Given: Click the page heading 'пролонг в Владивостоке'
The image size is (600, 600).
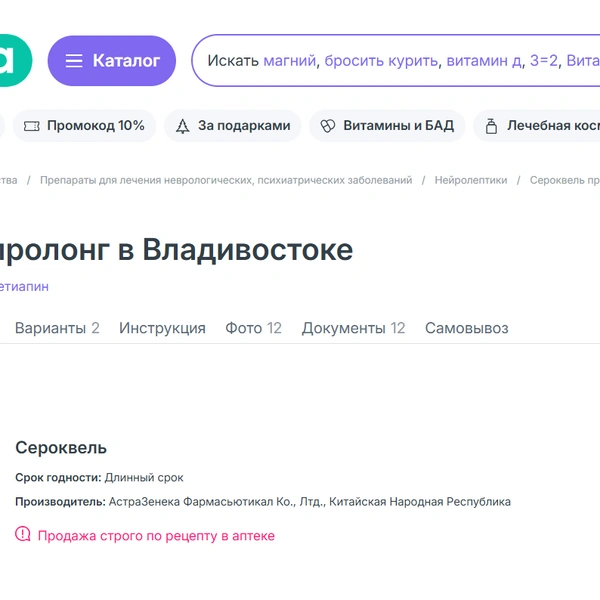Looking at the screenshot, I should pos(176,250).
